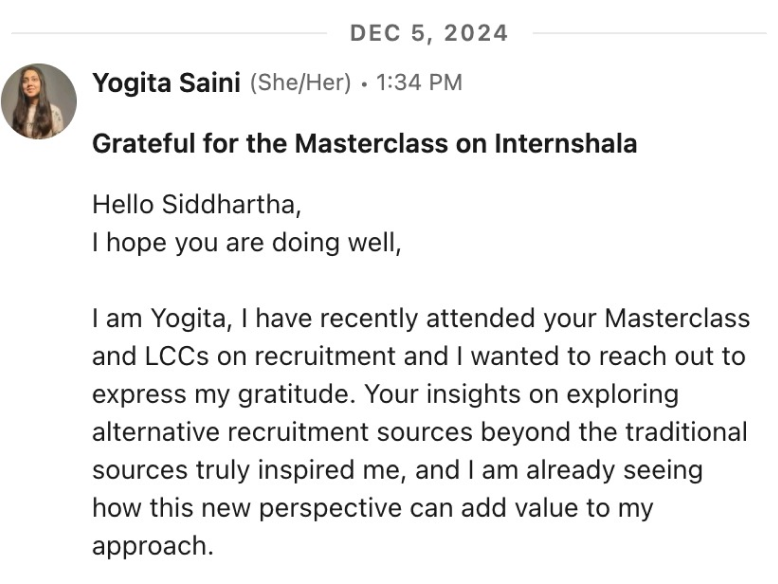Open Yogita Saini's profile photo
778x584 pixels.
39,101
